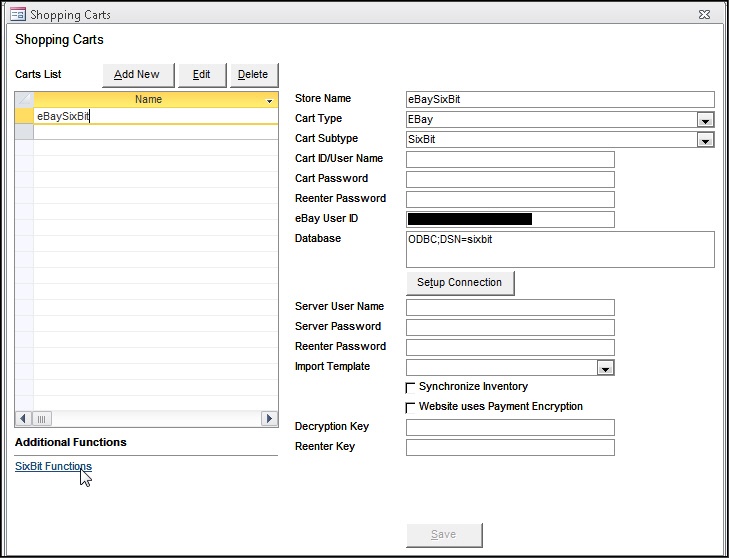Expand the Cart Type dropdown
This screenshot has width=729, height=558.
[x=705, y=120]
